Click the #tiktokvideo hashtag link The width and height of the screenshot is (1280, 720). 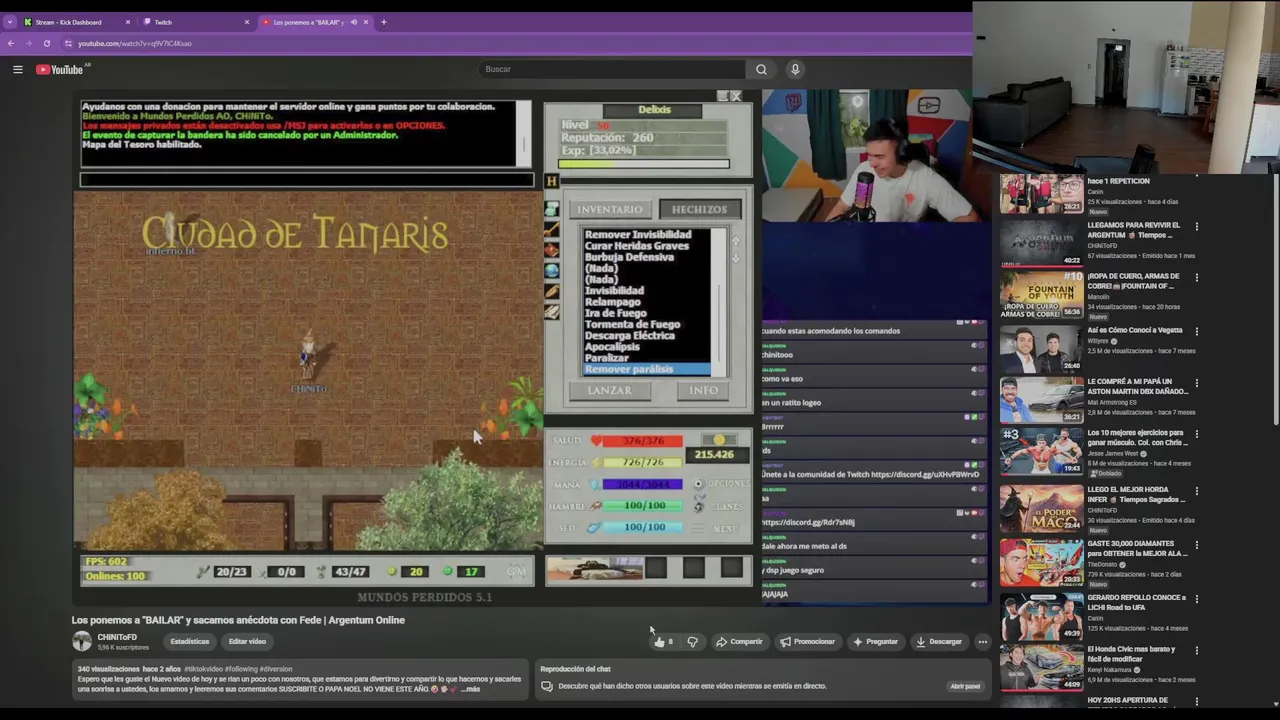(x=203, y=669)
